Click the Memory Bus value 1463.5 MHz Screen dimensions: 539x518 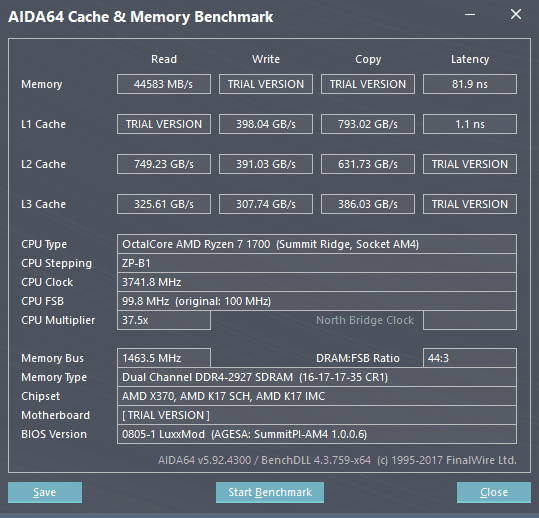(x=164, y=358)
